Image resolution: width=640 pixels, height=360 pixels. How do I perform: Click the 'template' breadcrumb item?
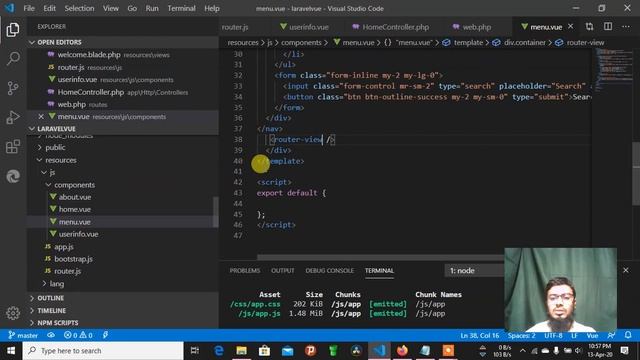(x=468, y=42)
